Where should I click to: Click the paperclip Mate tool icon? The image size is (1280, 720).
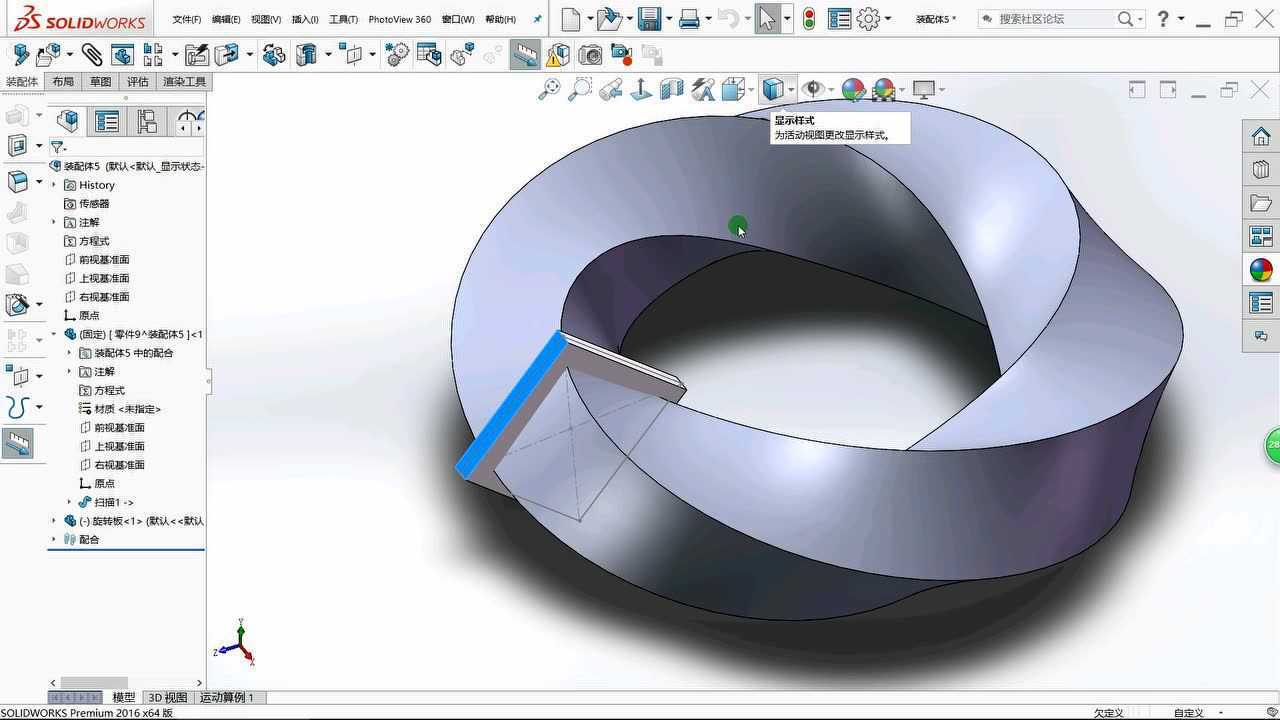pyautogui.click(x=92, y=55)
